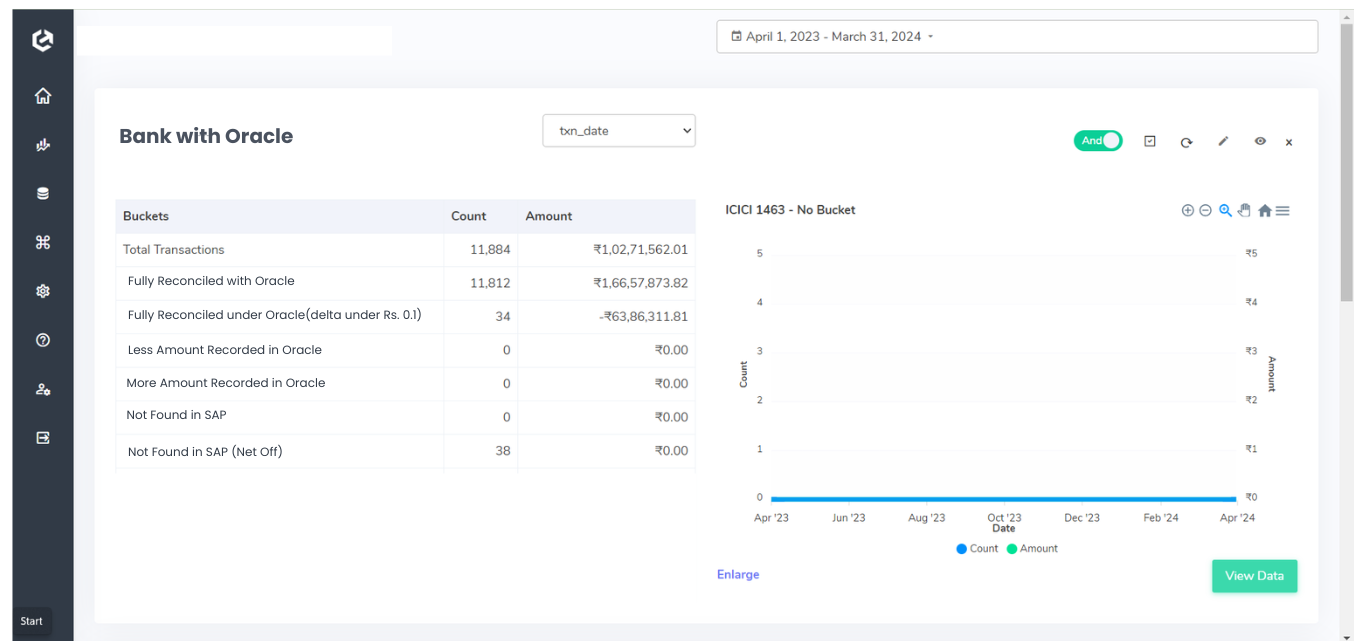Image resolution: width=1366 pixels, height=641 pixels.
Task: Edit the widget with the pencil icon
Action: pos(1222,142)
